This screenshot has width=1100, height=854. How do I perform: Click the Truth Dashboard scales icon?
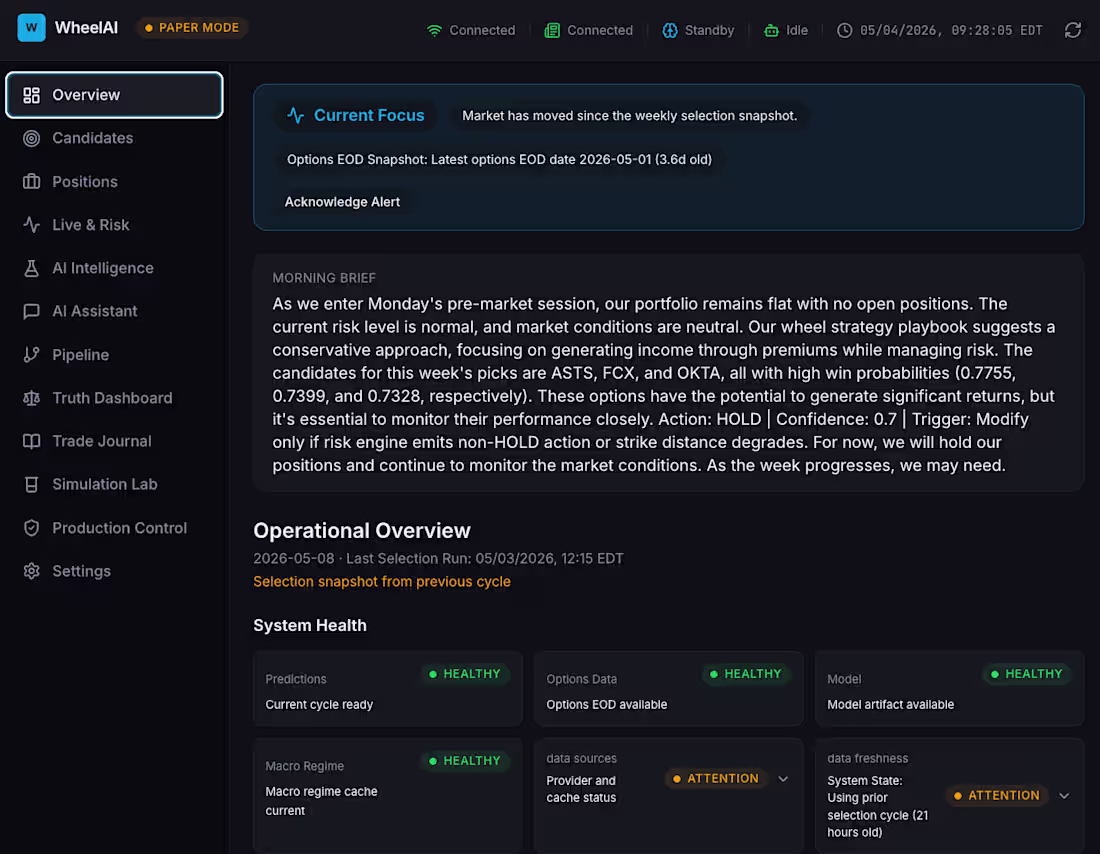32,398
